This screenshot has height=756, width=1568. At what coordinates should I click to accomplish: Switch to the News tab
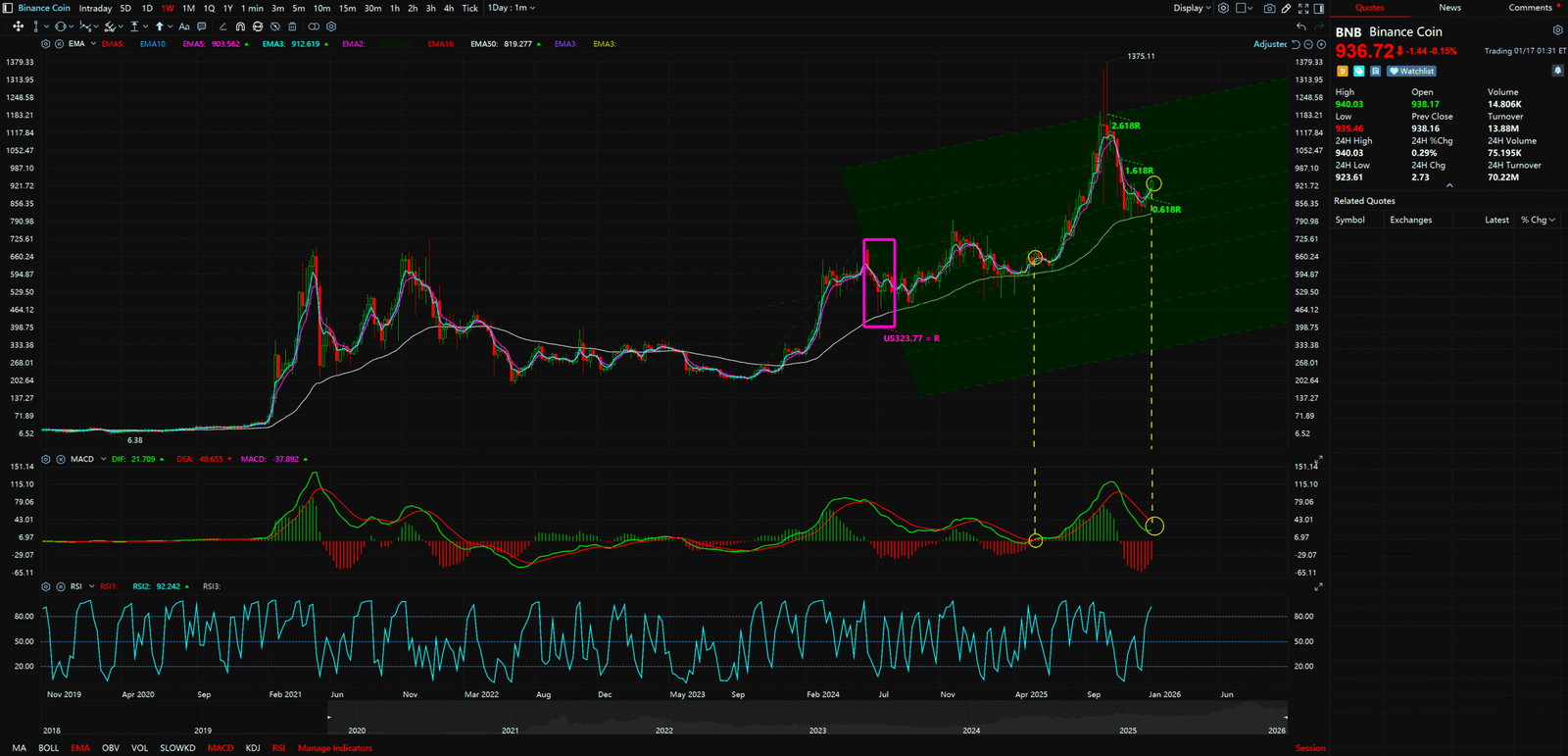click(x=1449, y=8)
